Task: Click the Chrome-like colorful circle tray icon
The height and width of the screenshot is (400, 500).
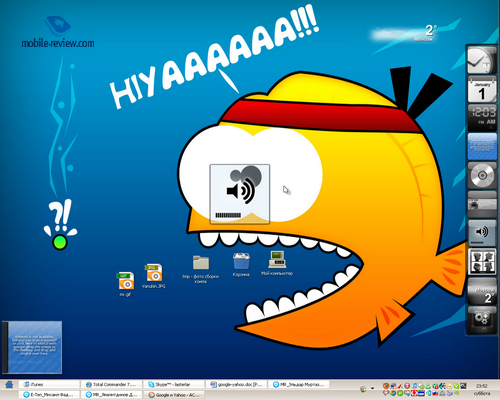Action: tap(393, 393)
